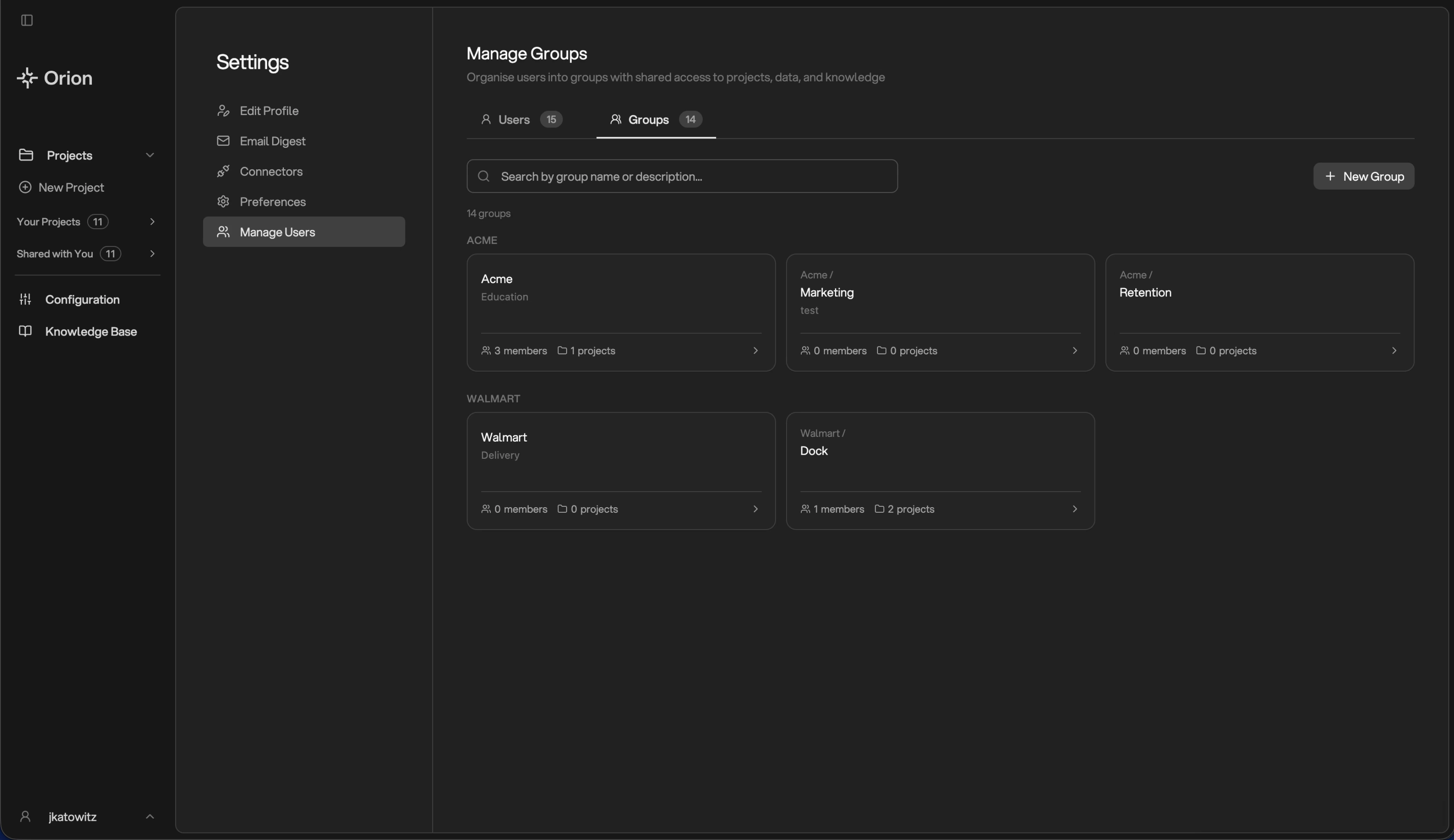
Task: Click projects folder icon on Acme card
Action: click(x=562, y=350)
